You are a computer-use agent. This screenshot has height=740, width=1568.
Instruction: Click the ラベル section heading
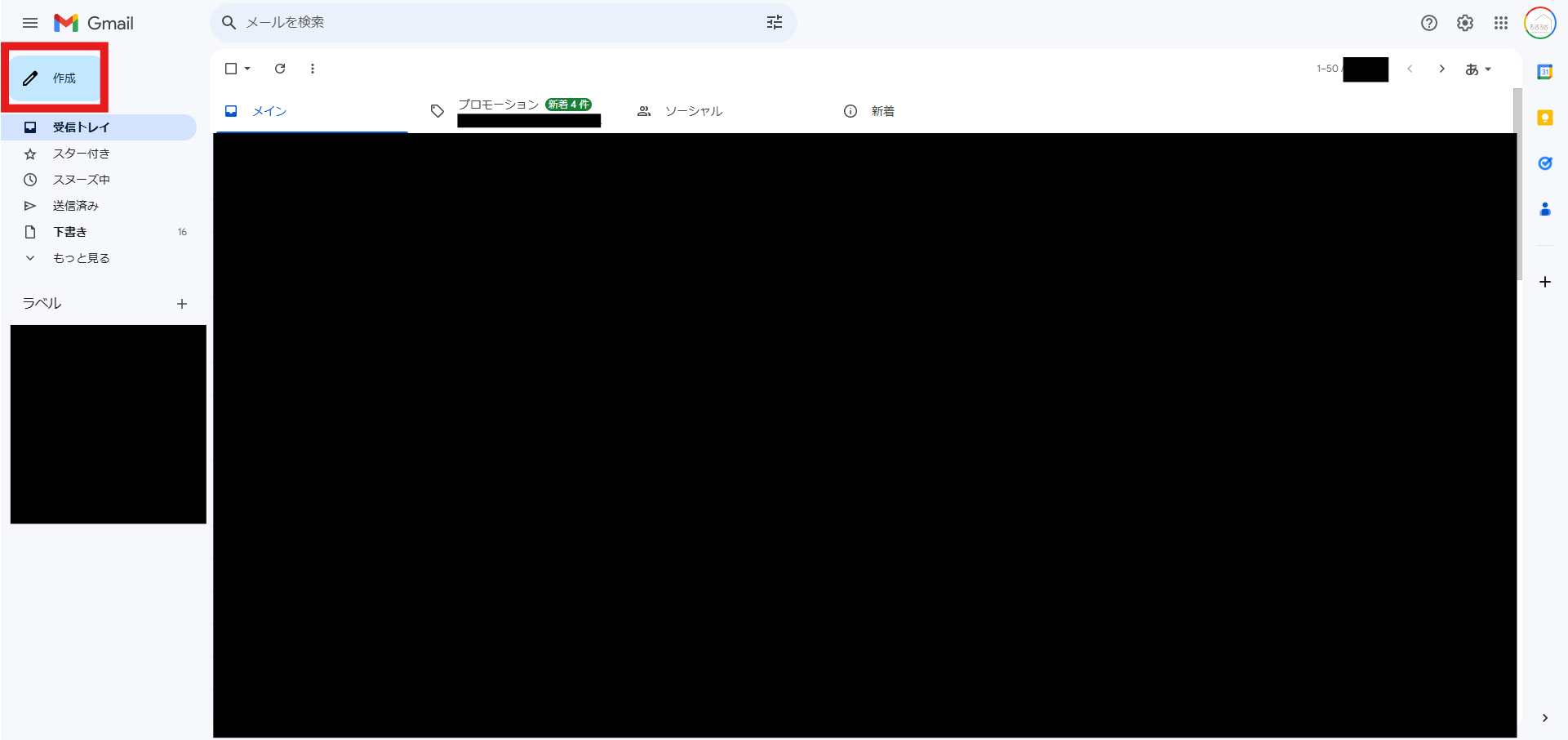[x=42, y=303]
